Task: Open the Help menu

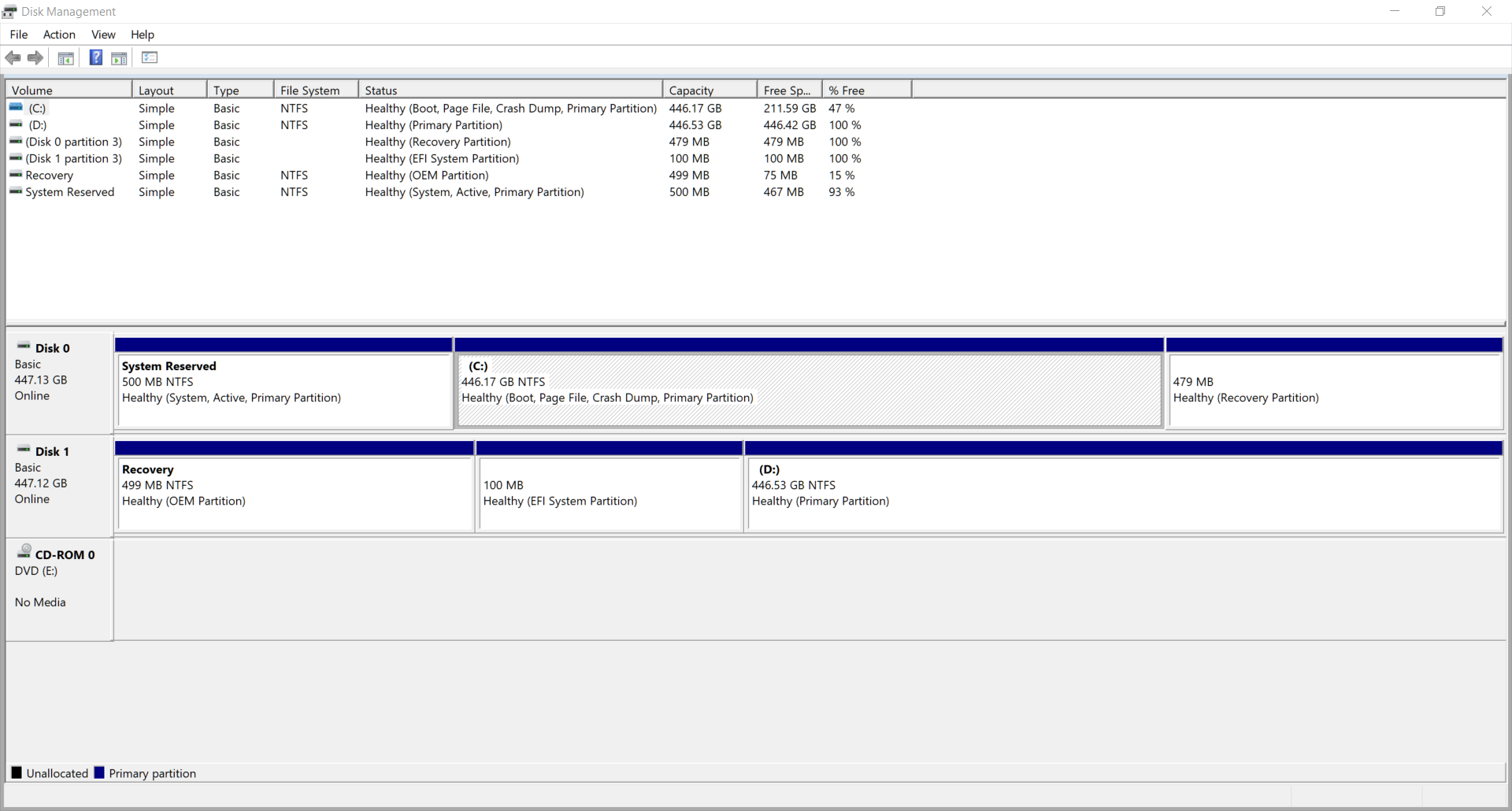Action: pos(143,35)
